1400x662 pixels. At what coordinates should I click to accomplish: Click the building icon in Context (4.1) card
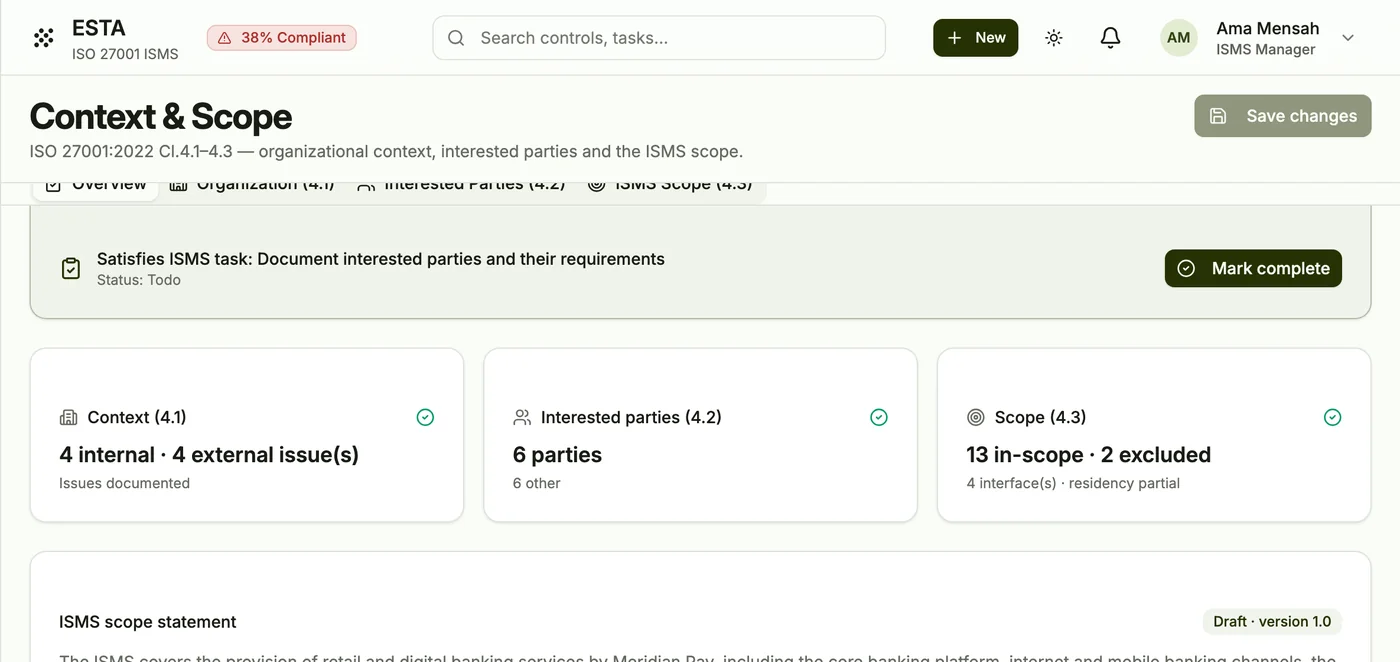tap(68, 417)
